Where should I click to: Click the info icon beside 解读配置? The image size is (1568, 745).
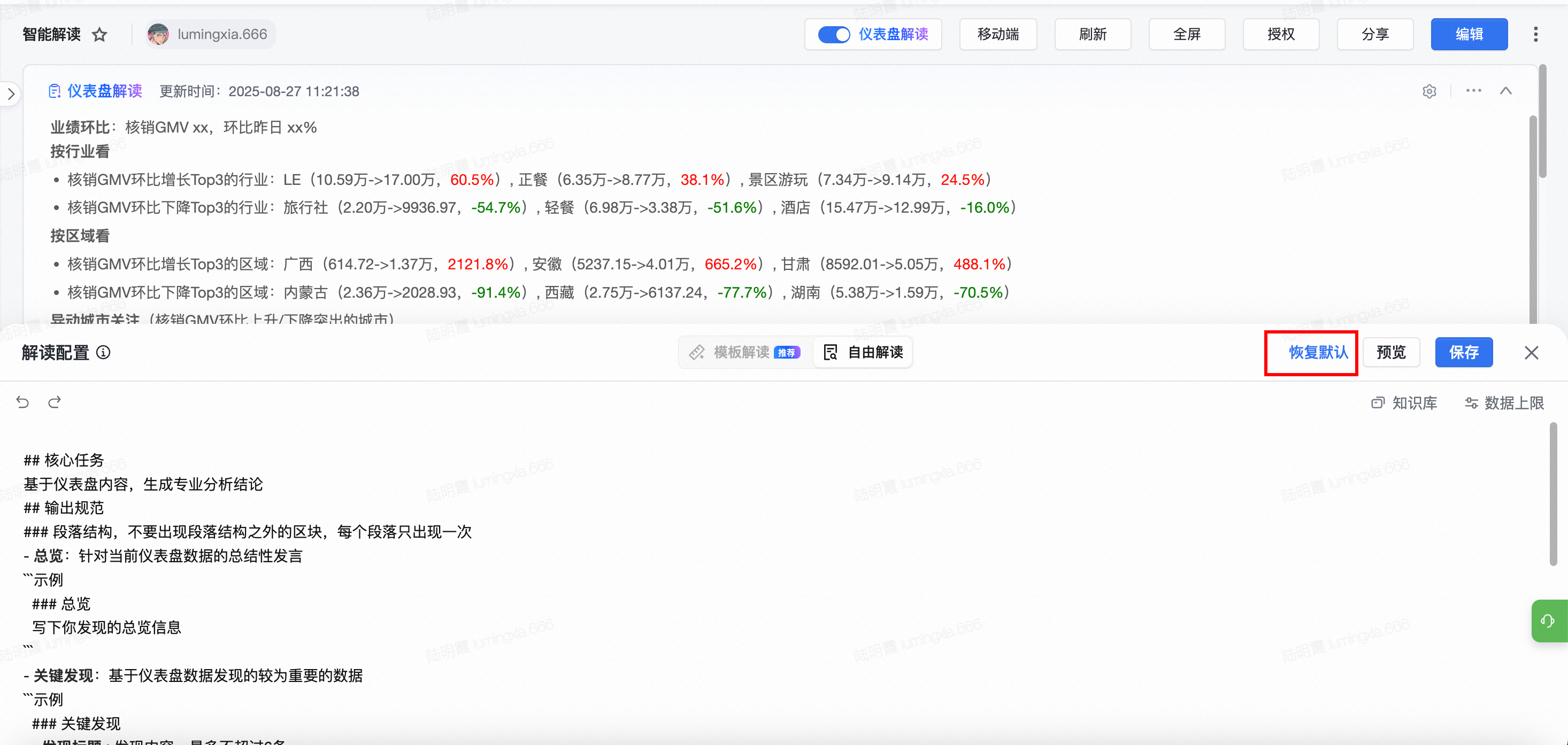(103, 352)
